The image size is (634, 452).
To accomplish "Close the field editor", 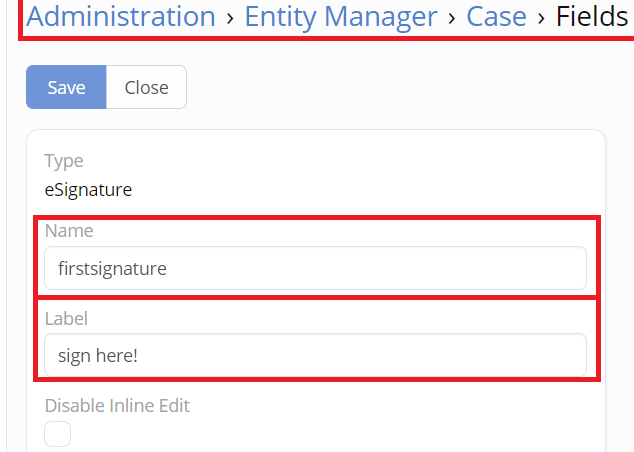I will (146, 87).
